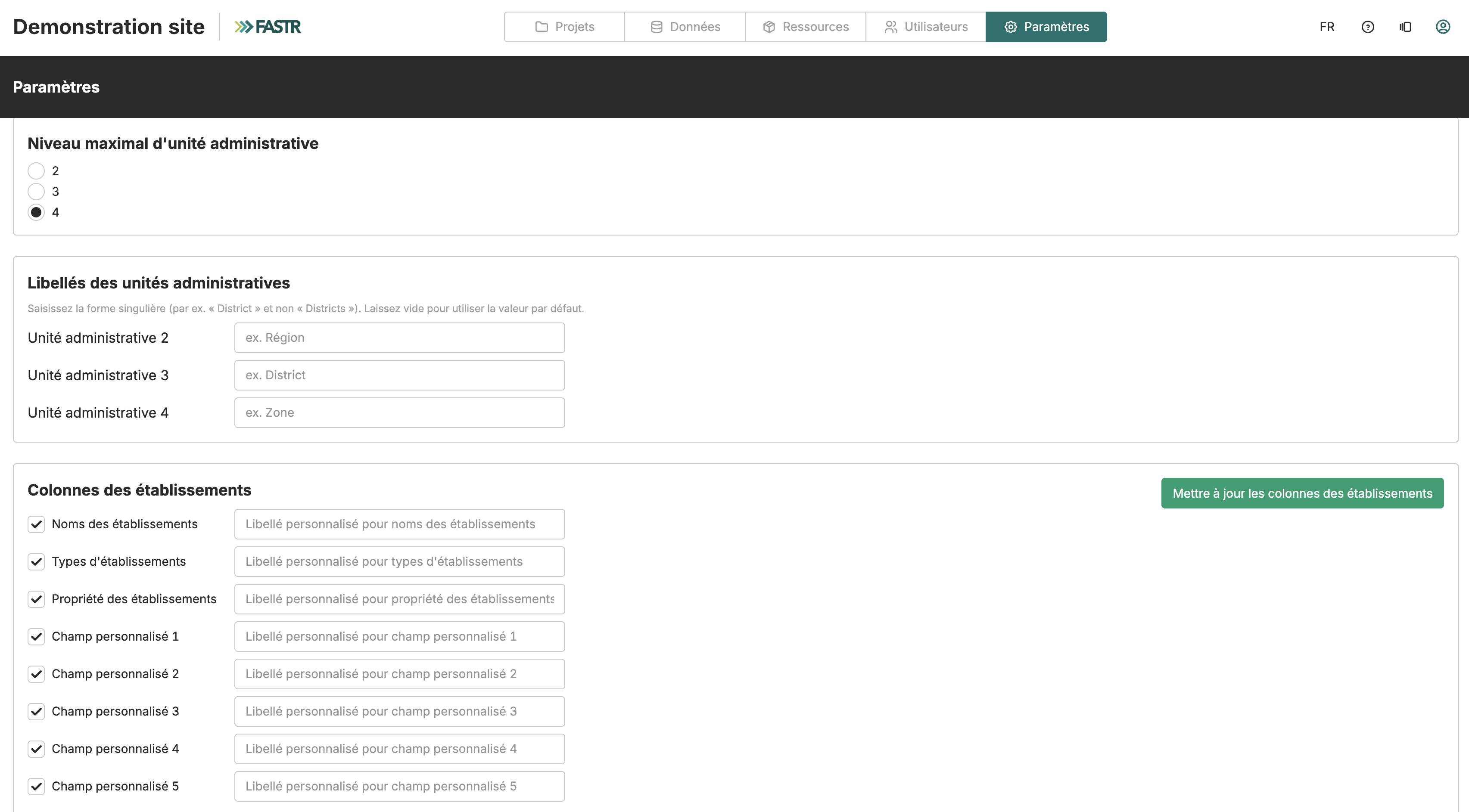Click the Libellés des unités administratives heading
Image resolution: width=1469 pixels, height=812 pixels.
pos(159,283)
